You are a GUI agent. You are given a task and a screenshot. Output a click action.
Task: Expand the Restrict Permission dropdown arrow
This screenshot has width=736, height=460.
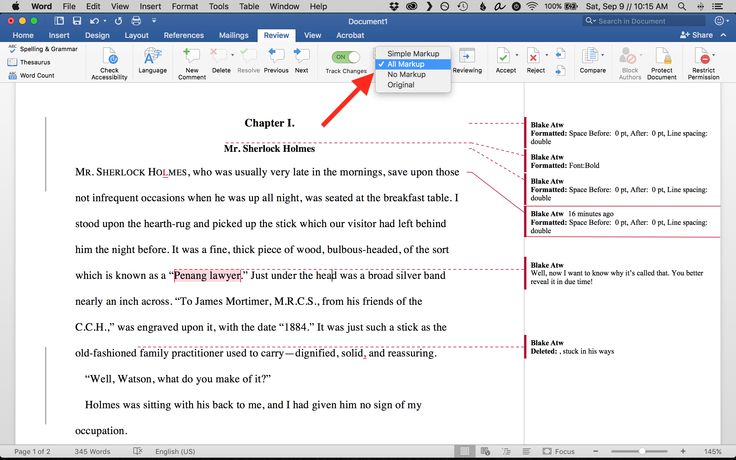coord(714,55)
